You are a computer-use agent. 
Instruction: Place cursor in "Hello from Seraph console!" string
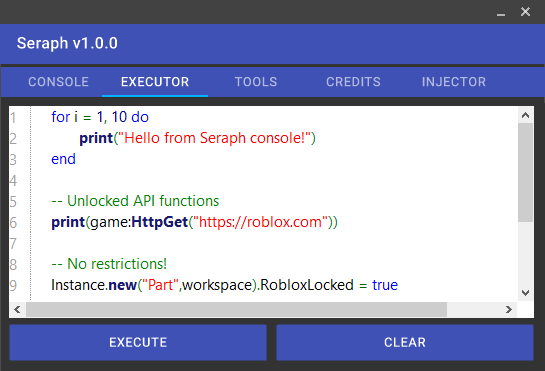coord(214,138)
